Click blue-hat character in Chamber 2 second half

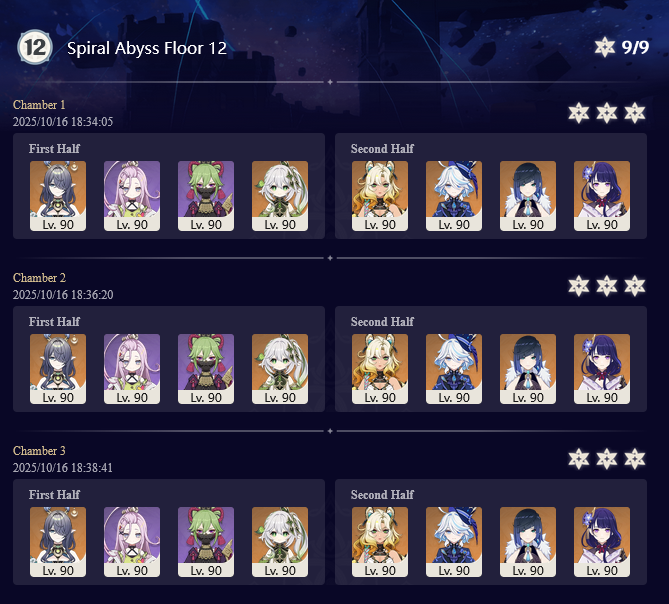[x=454, y=369]
